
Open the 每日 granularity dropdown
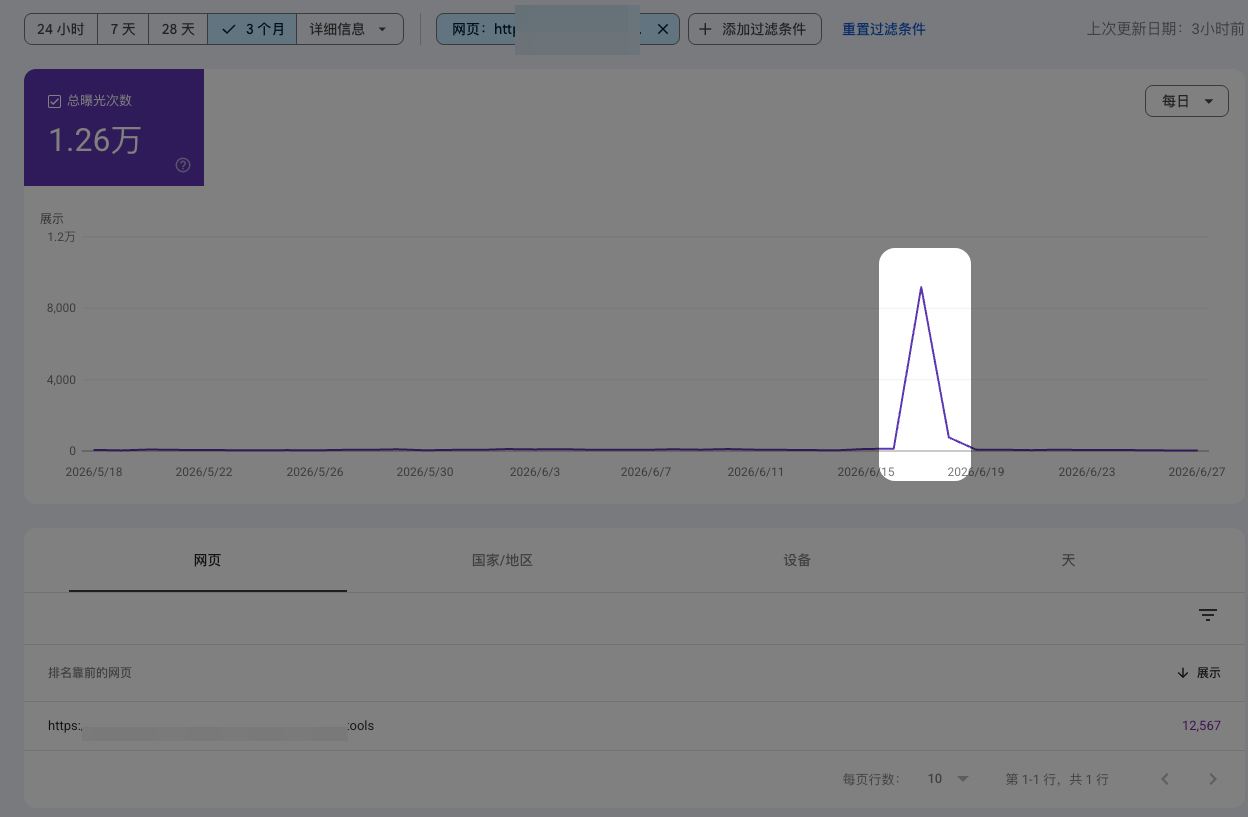(1187, 101)
